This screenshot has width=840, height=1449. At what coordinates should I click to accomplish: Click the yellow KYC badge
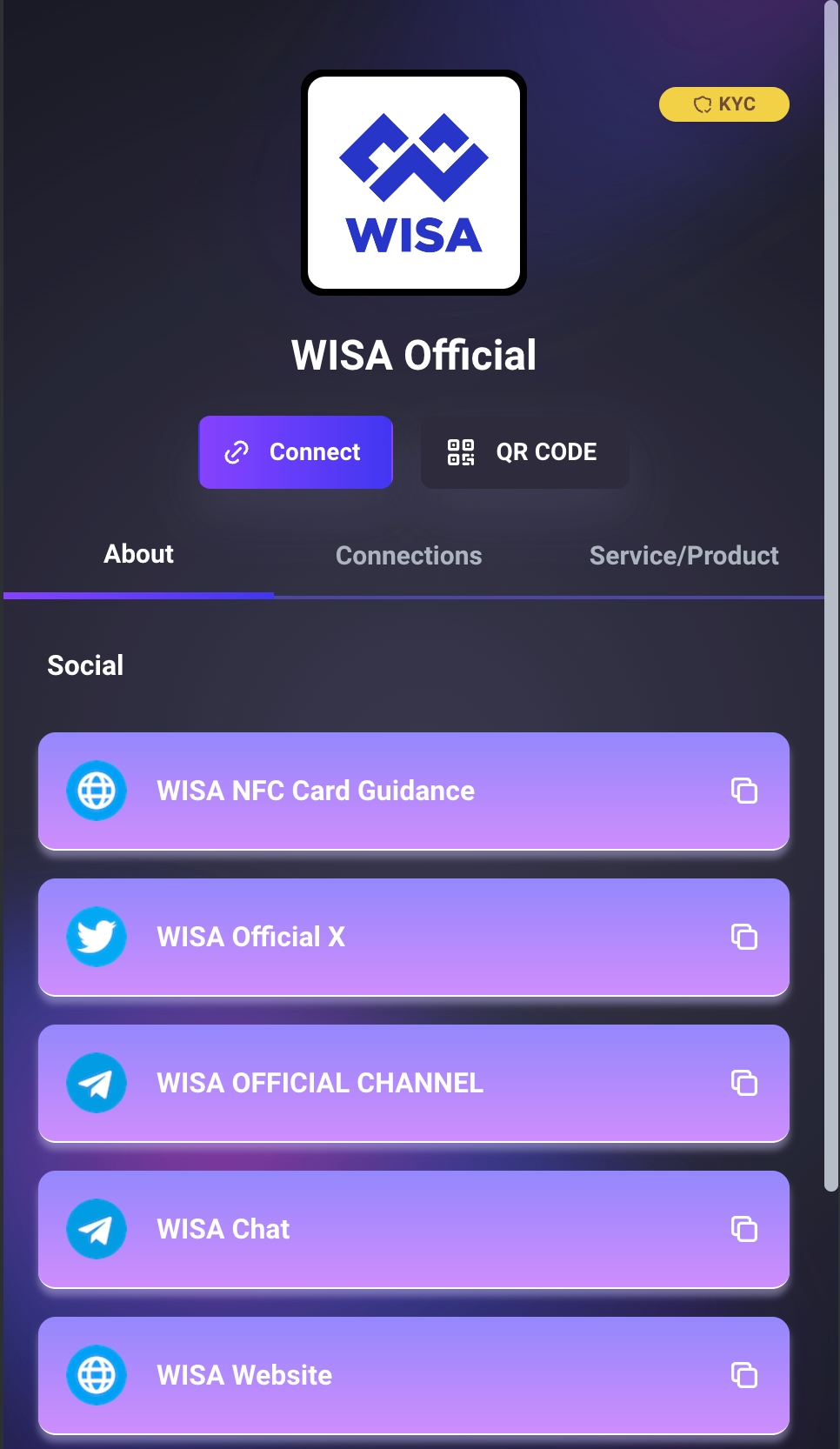coord(723,104)
